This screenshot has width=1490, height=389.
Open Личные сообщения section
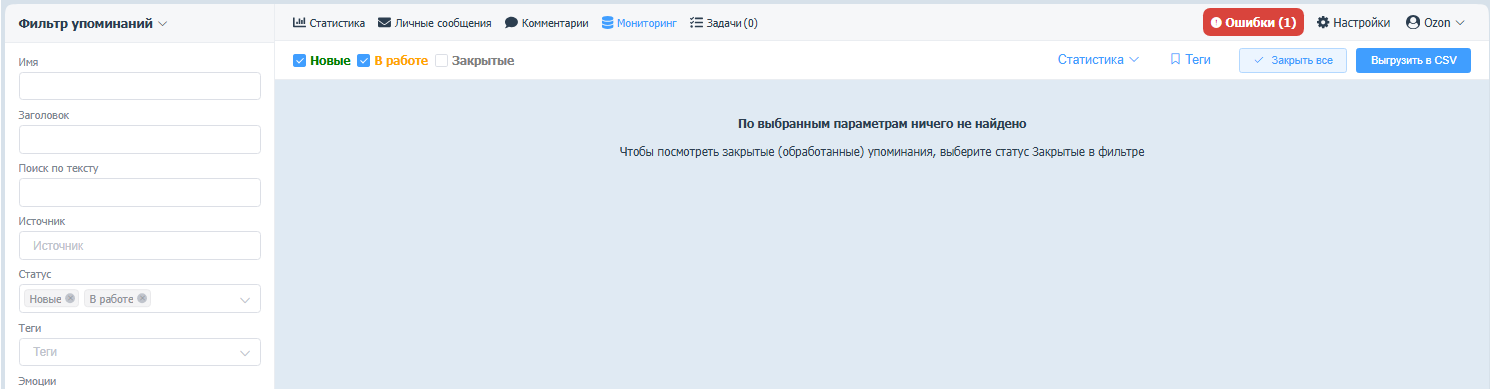434,22
